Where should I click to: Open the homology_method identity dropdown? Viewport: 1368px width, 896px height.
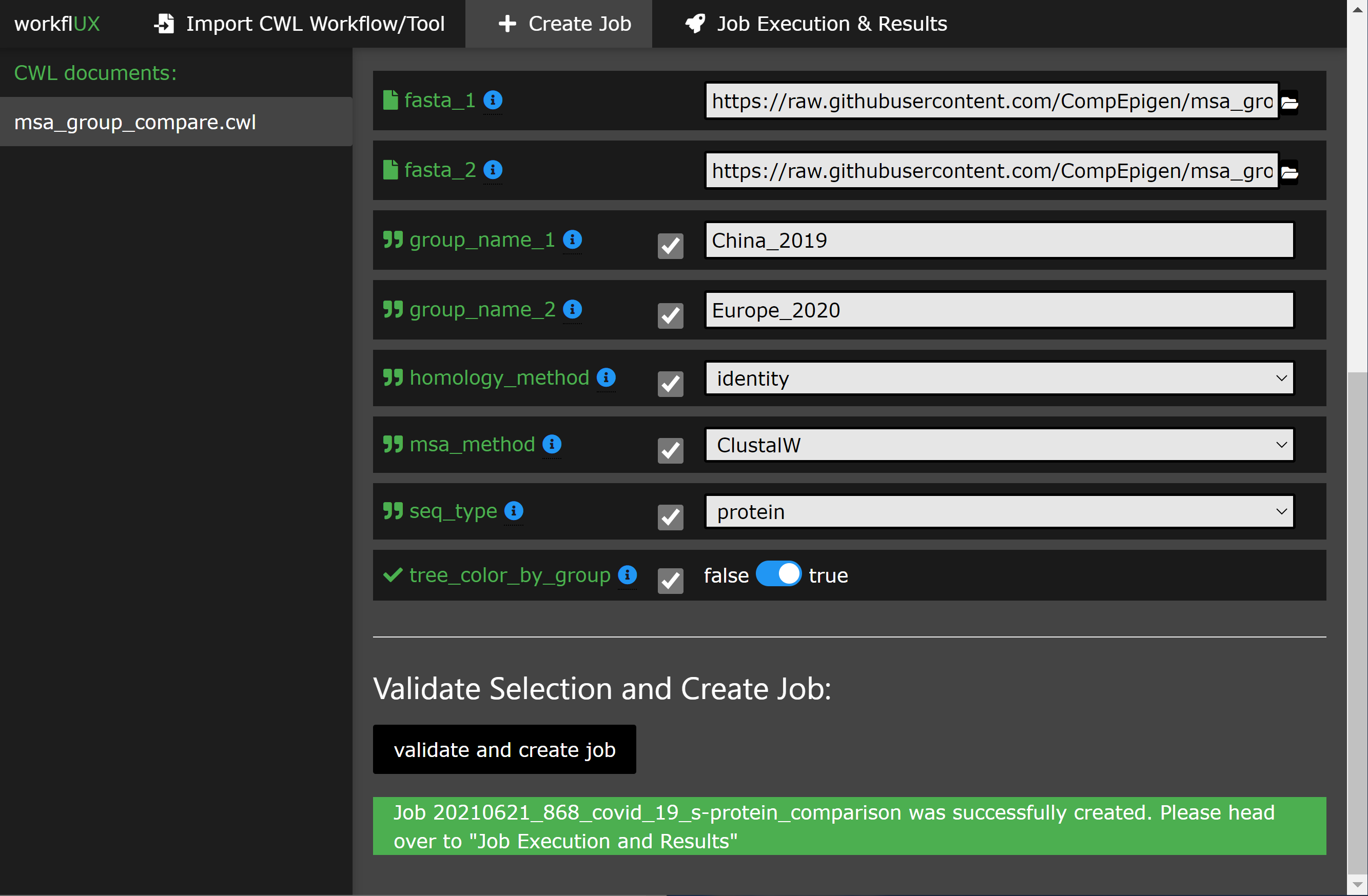[x=999, y=378]
